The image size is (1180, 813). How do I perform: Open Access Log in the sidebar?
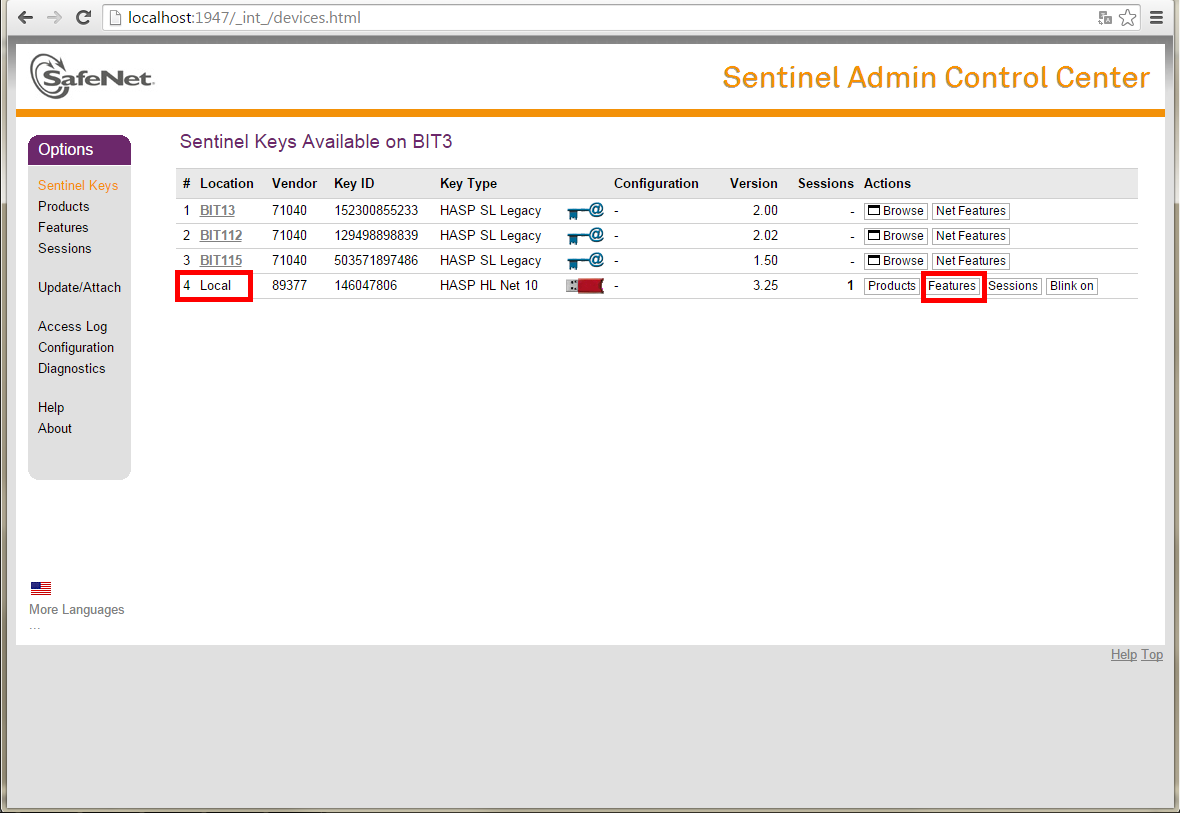coord(72,327)
